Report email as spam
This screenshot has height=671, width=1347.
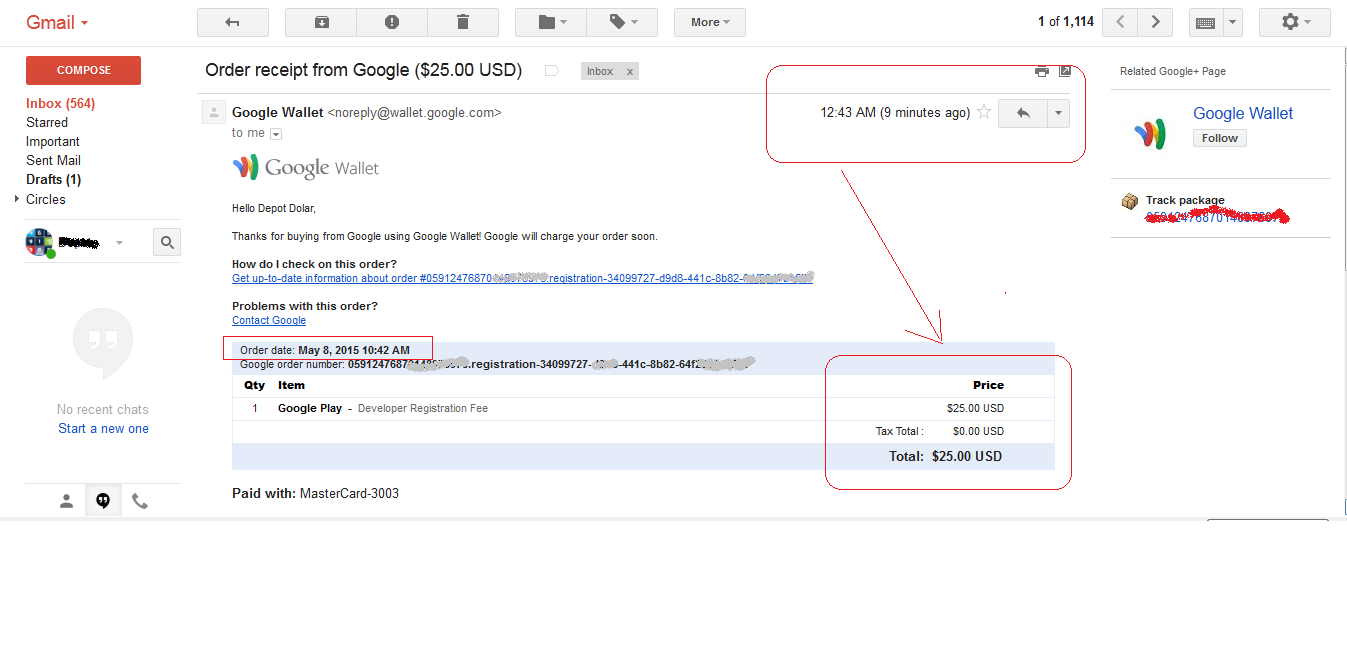392,22
